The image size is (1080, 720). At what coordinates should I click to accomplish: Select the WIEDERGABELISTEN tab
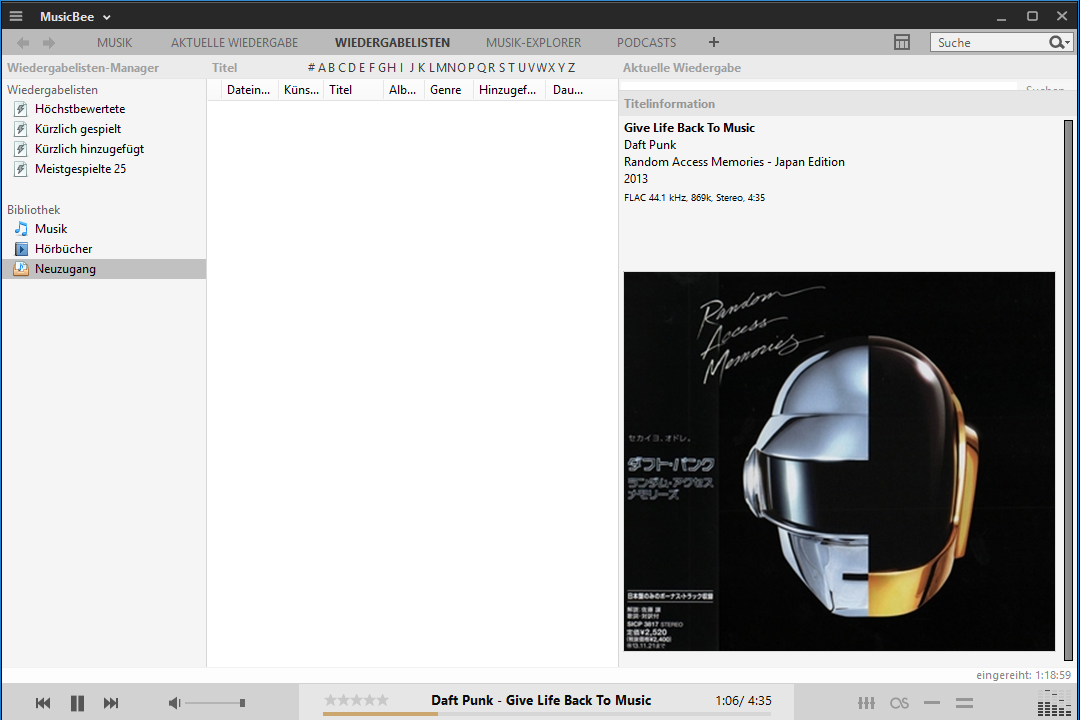(x=393, y=43)
